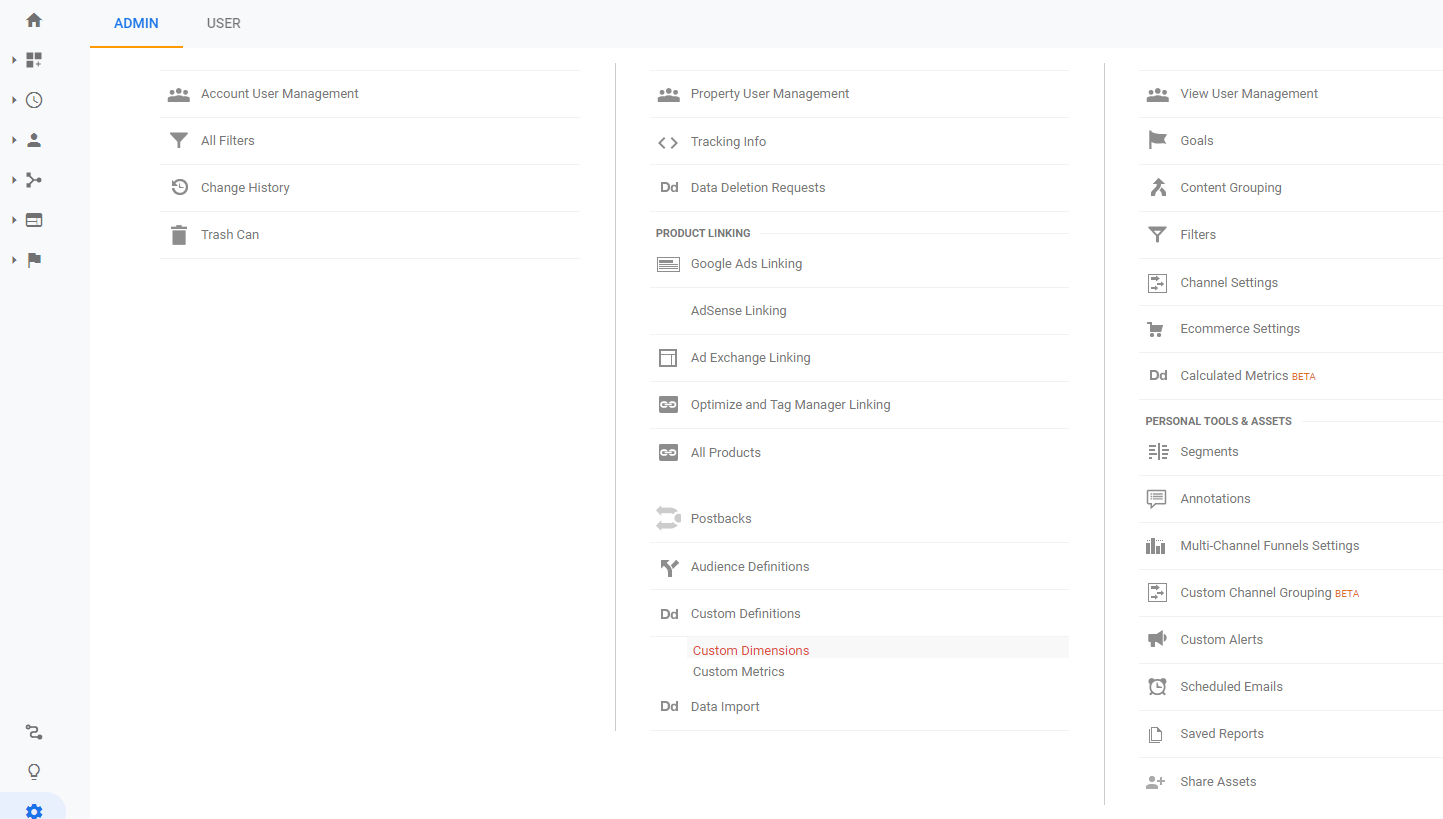
Task: Click the Attribution icon above Discover
Action: [x=33, y=732]
